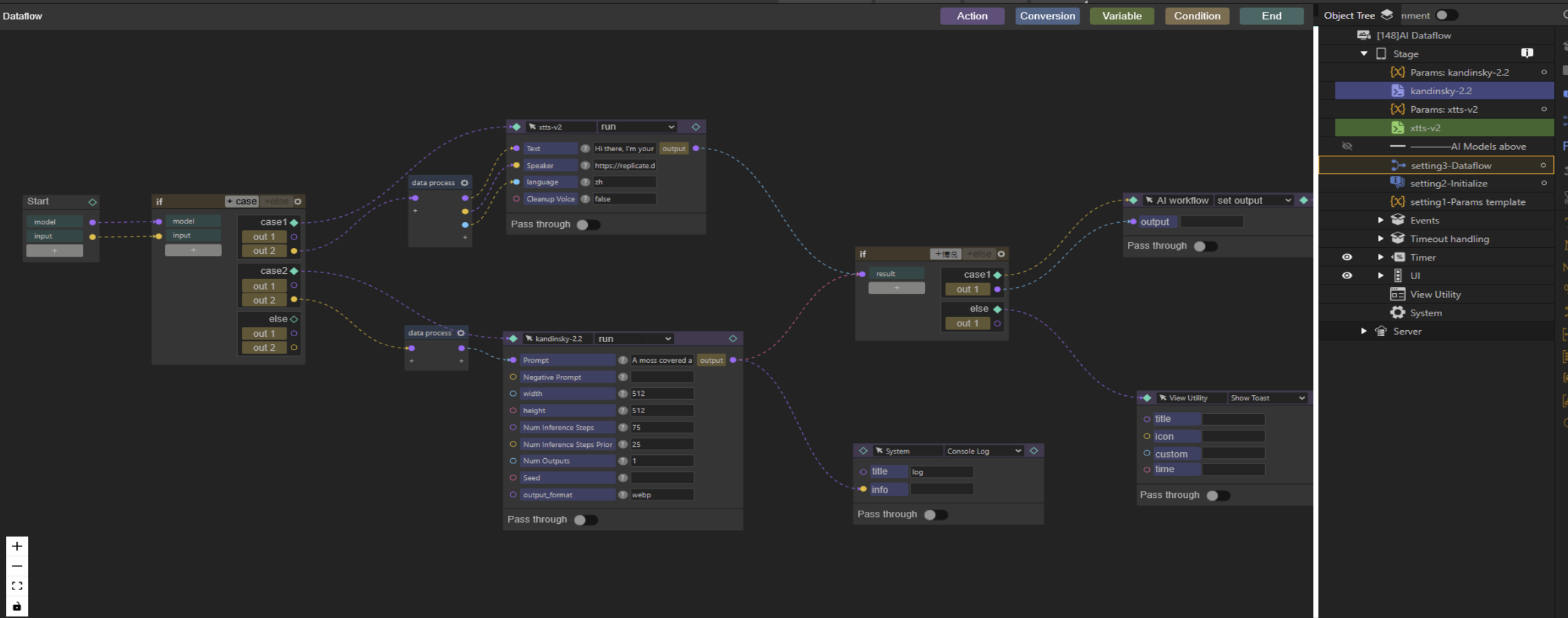1568x618 pixels.
Task: Expand the Events tree item
Action: click(1381, 220)
